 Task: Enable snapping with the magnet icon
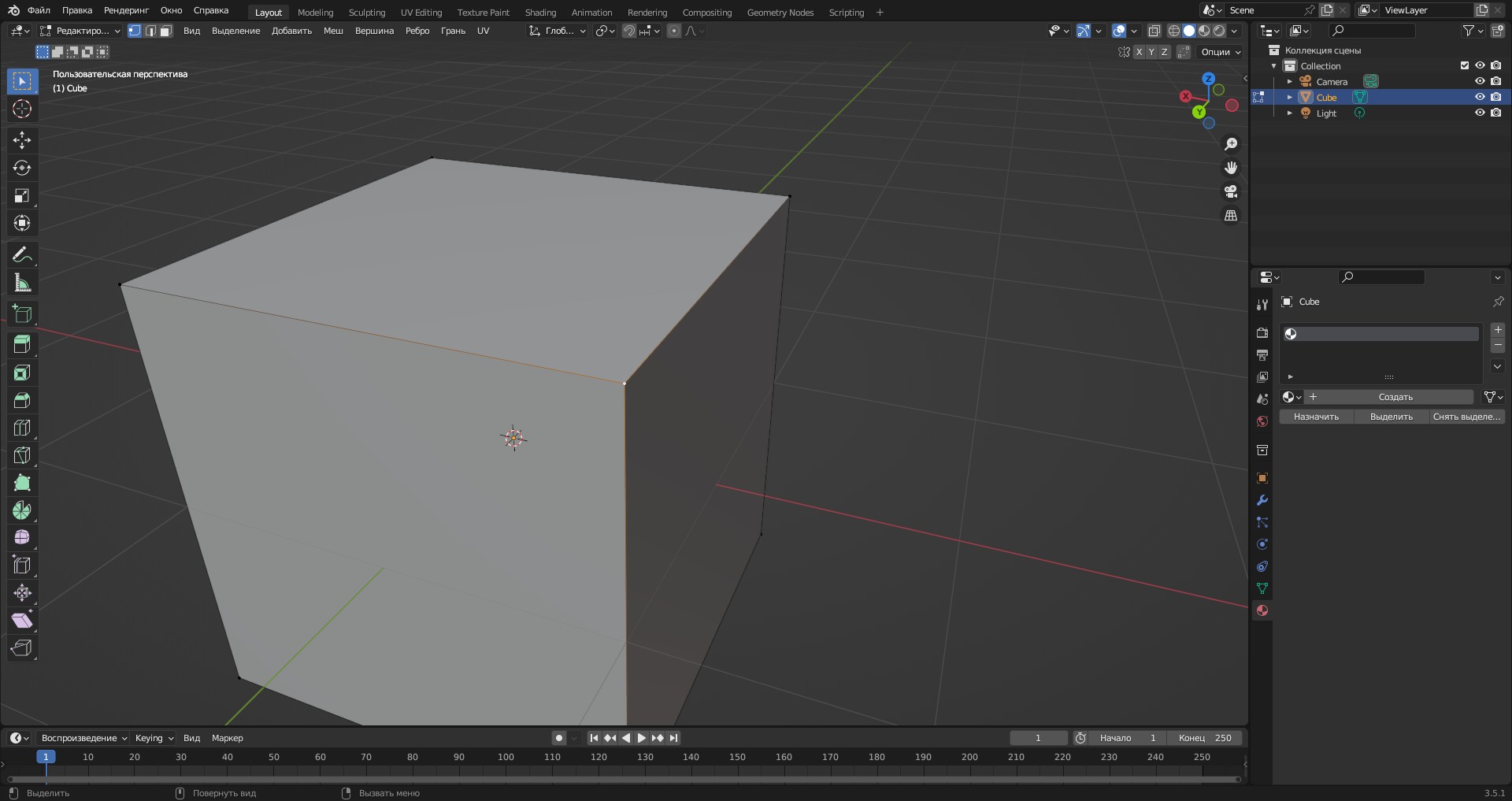point(629,31)
